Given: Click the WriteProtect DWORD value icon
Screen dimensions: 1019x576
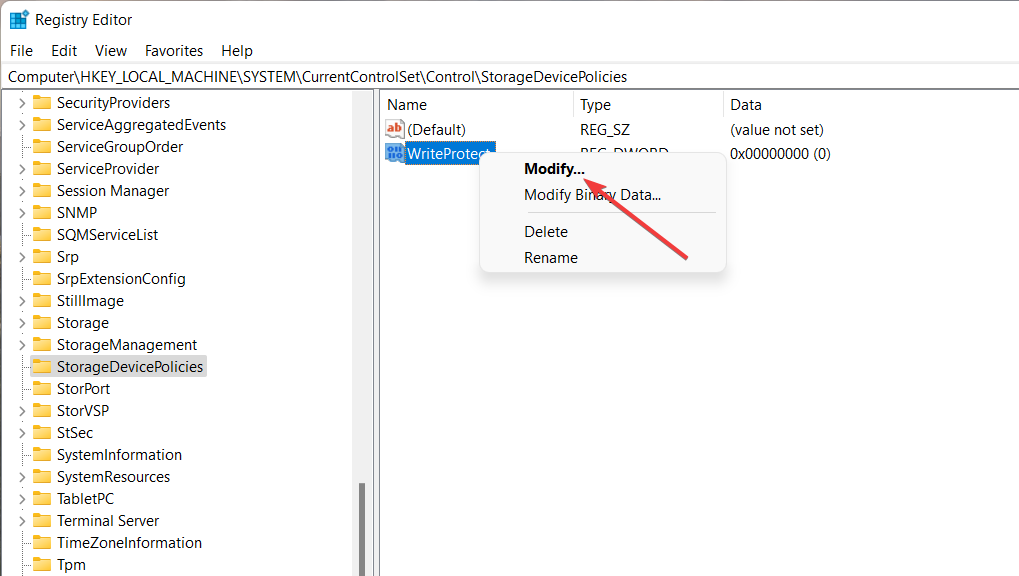Looking at the screenshot, I should (394, 153).
